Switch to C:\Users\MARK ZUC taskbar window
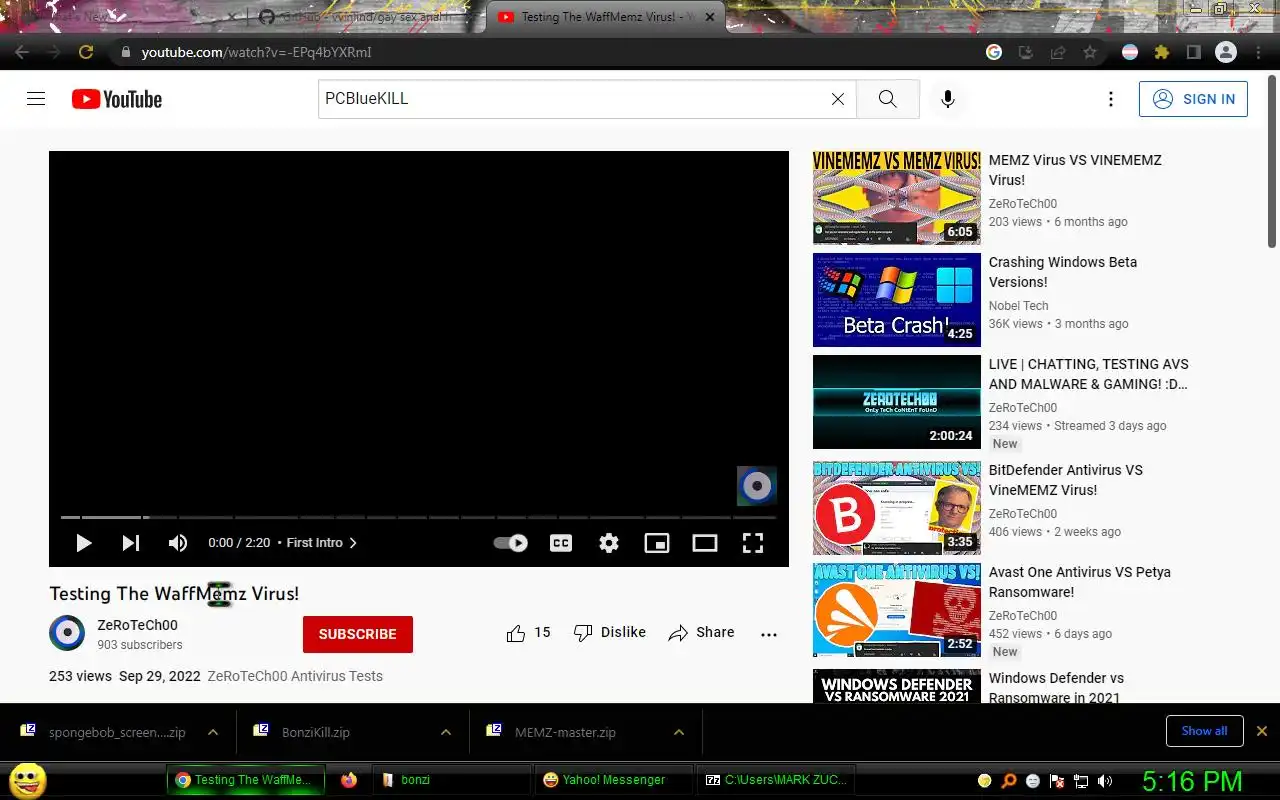 [775, 780]
